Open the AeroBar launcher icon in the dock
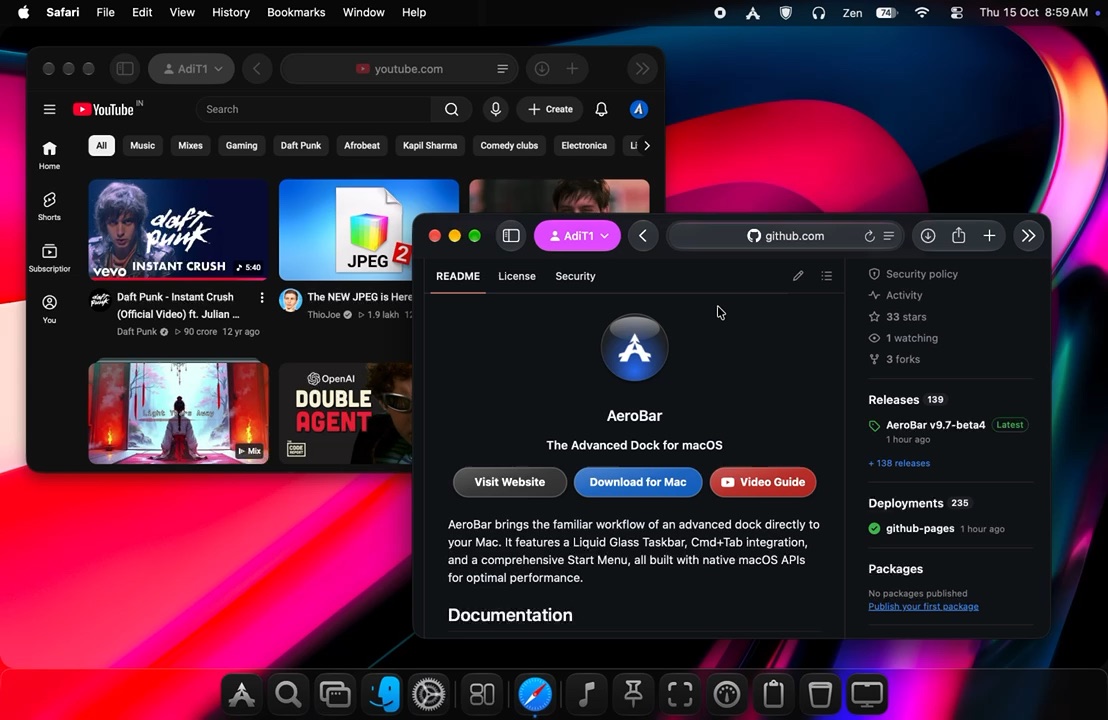Viewport: 1108px width, 720px height. 242,695
